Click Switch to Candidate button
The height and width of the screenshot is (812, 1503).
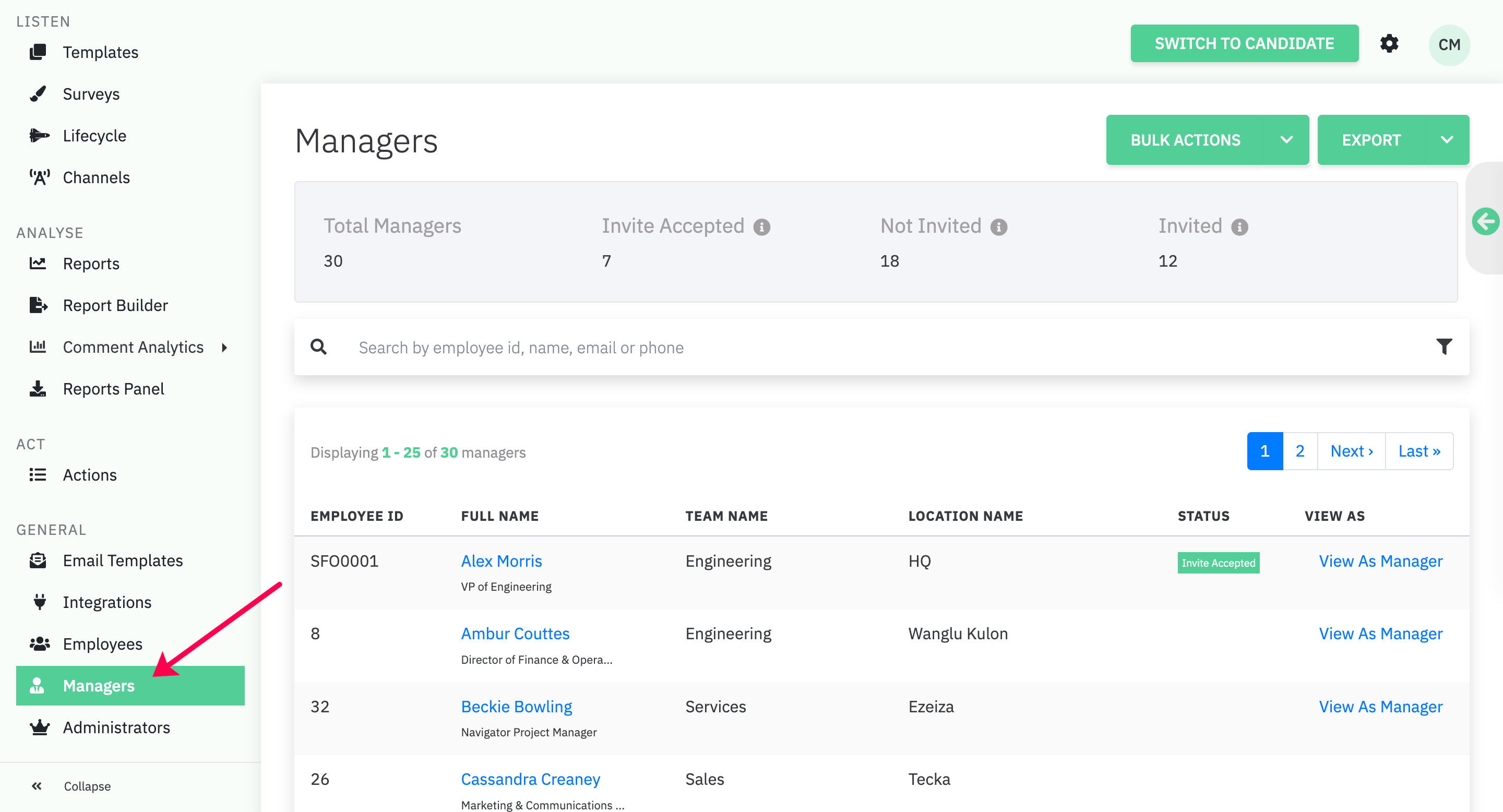pyautogui.click(x=1244, y=43)
